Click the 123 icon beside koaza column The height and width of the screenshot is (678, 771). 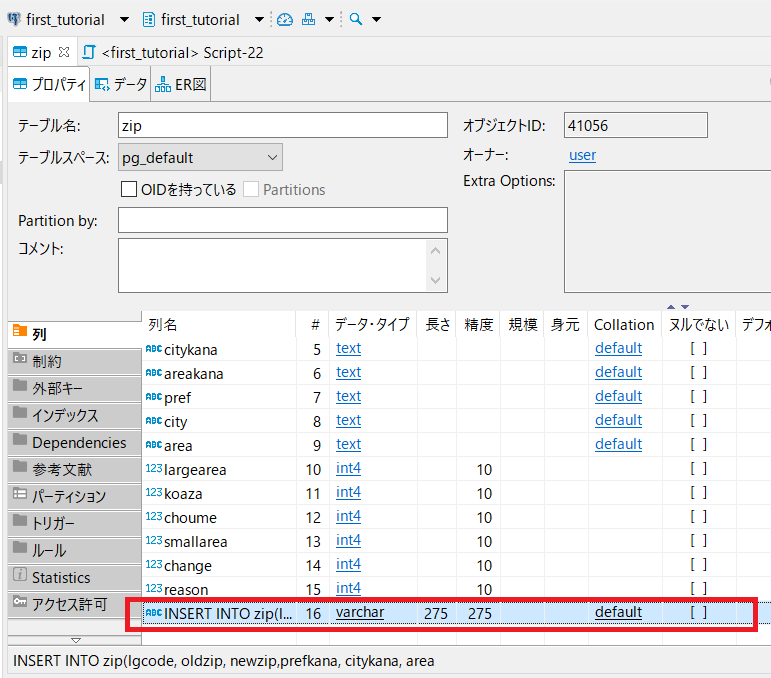[154, 492]
